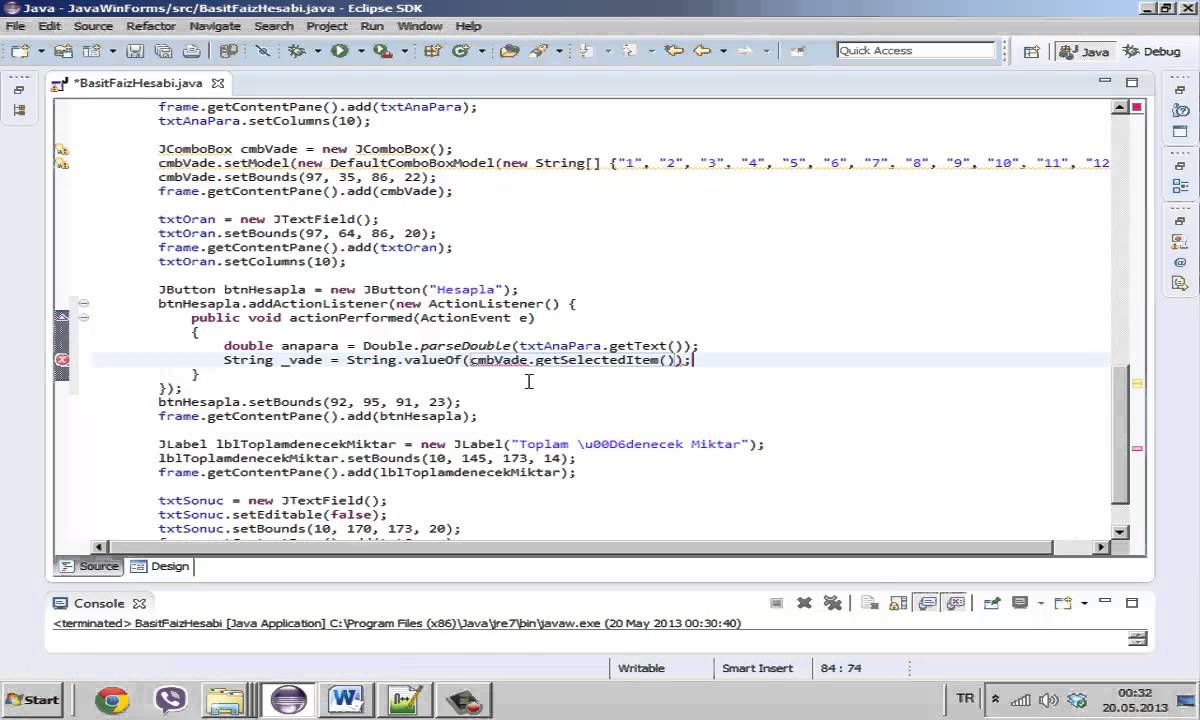1200x720 pixels.
Task: Click the Terminate button in Console toolbar
Action: click(x=776, y=603)
